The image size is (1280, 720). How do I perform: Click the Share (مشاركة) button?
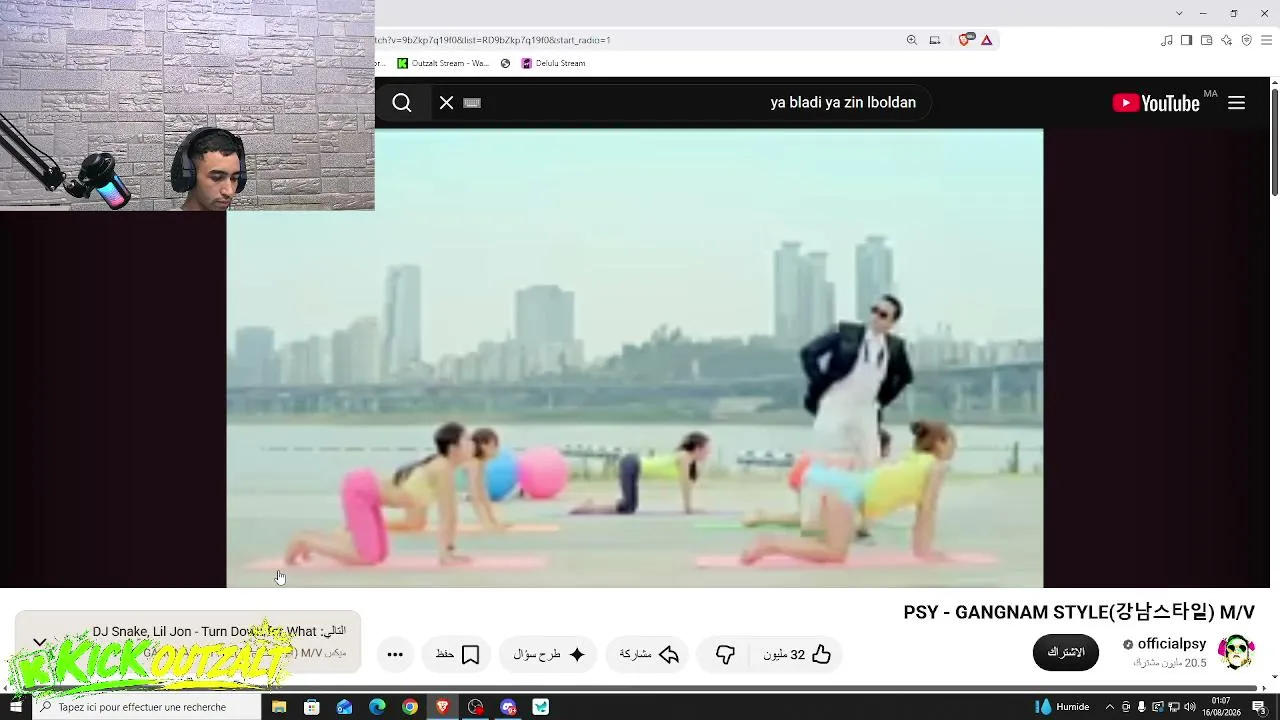tap(648, 654)
